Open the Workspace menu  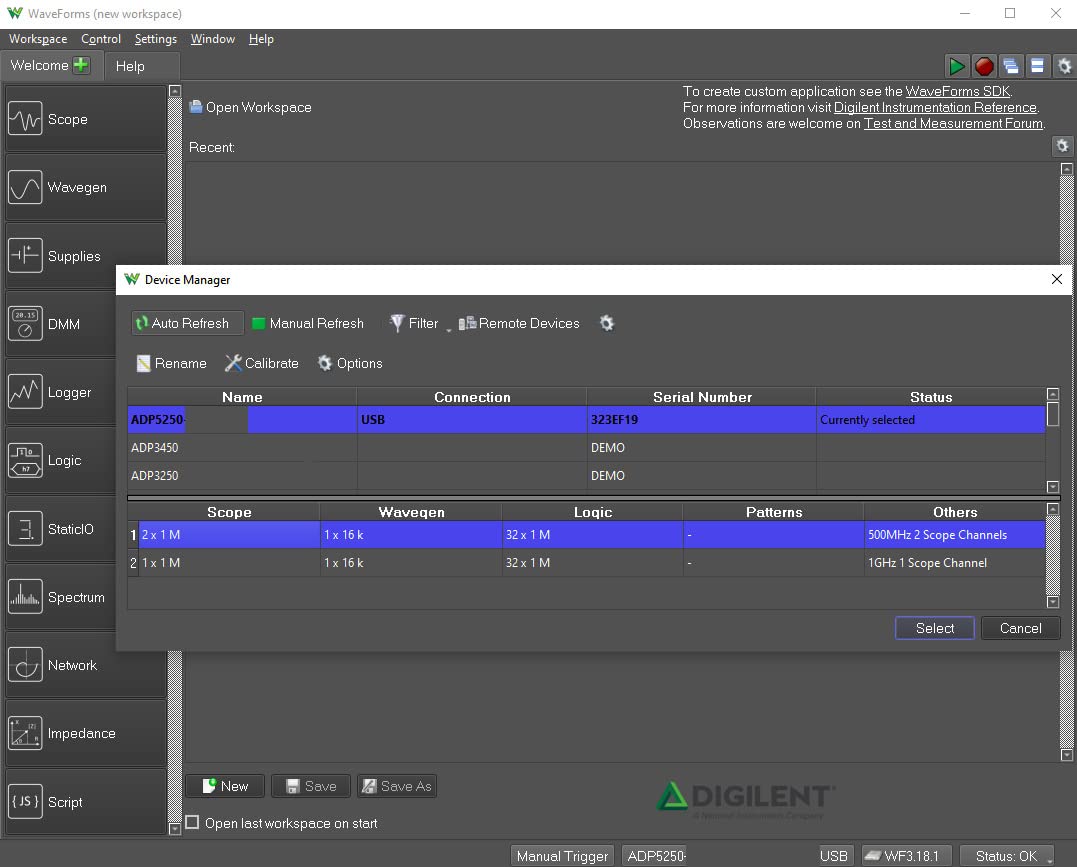(38, 39)
